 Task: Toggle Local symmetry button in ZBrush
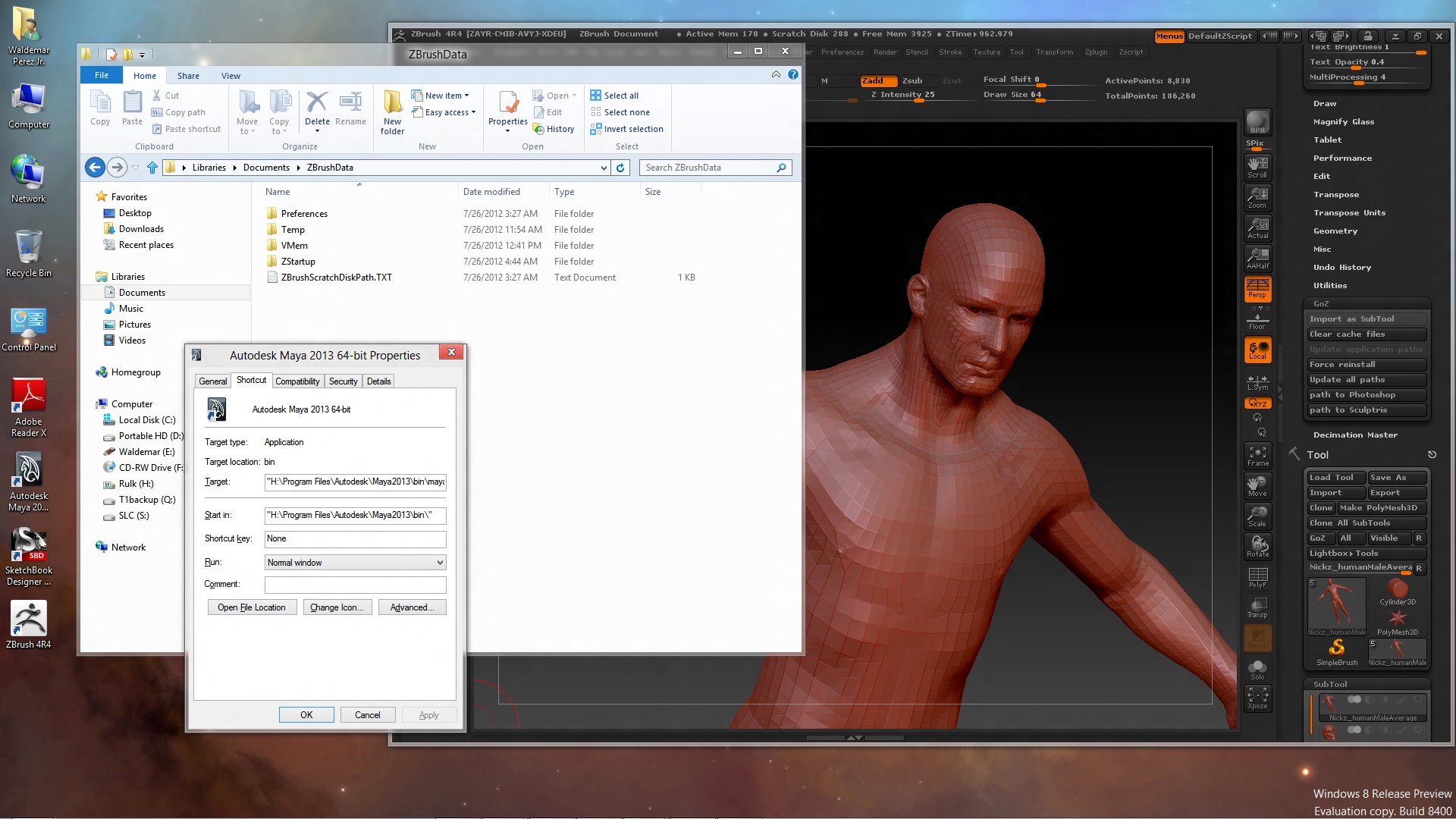coord(1257,350)
